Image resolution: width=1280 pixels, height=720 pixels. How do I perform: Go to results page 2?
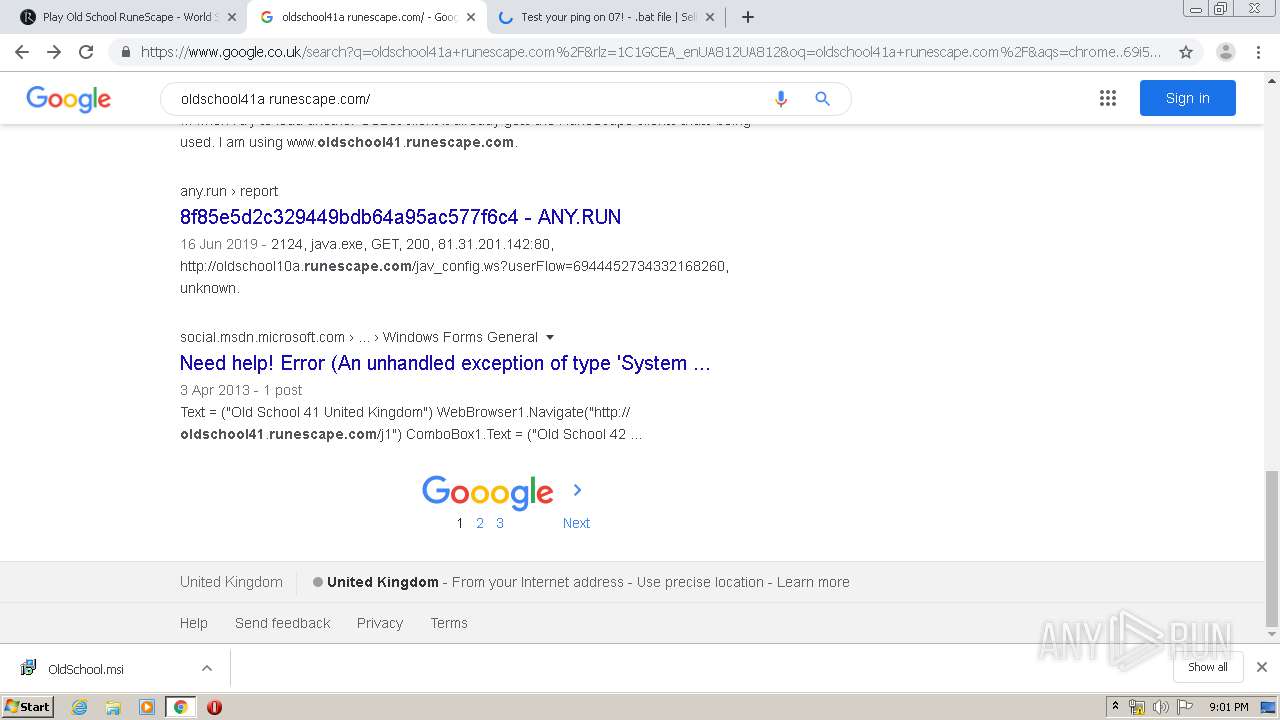(x=480, y=523)
